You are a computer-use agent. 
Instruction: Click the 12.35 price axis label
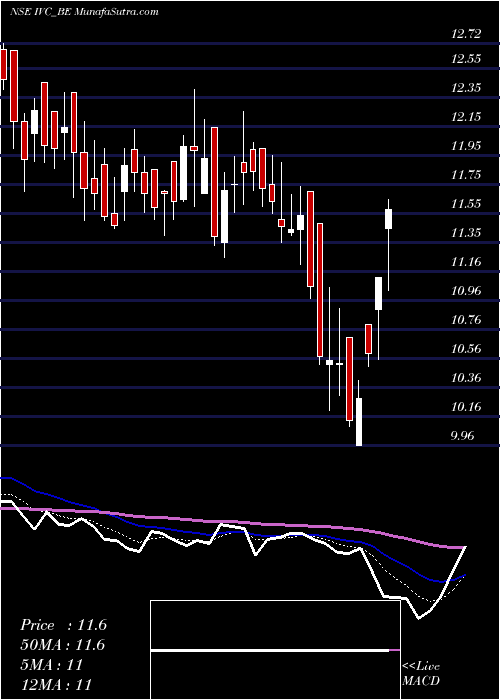(467, 88)
